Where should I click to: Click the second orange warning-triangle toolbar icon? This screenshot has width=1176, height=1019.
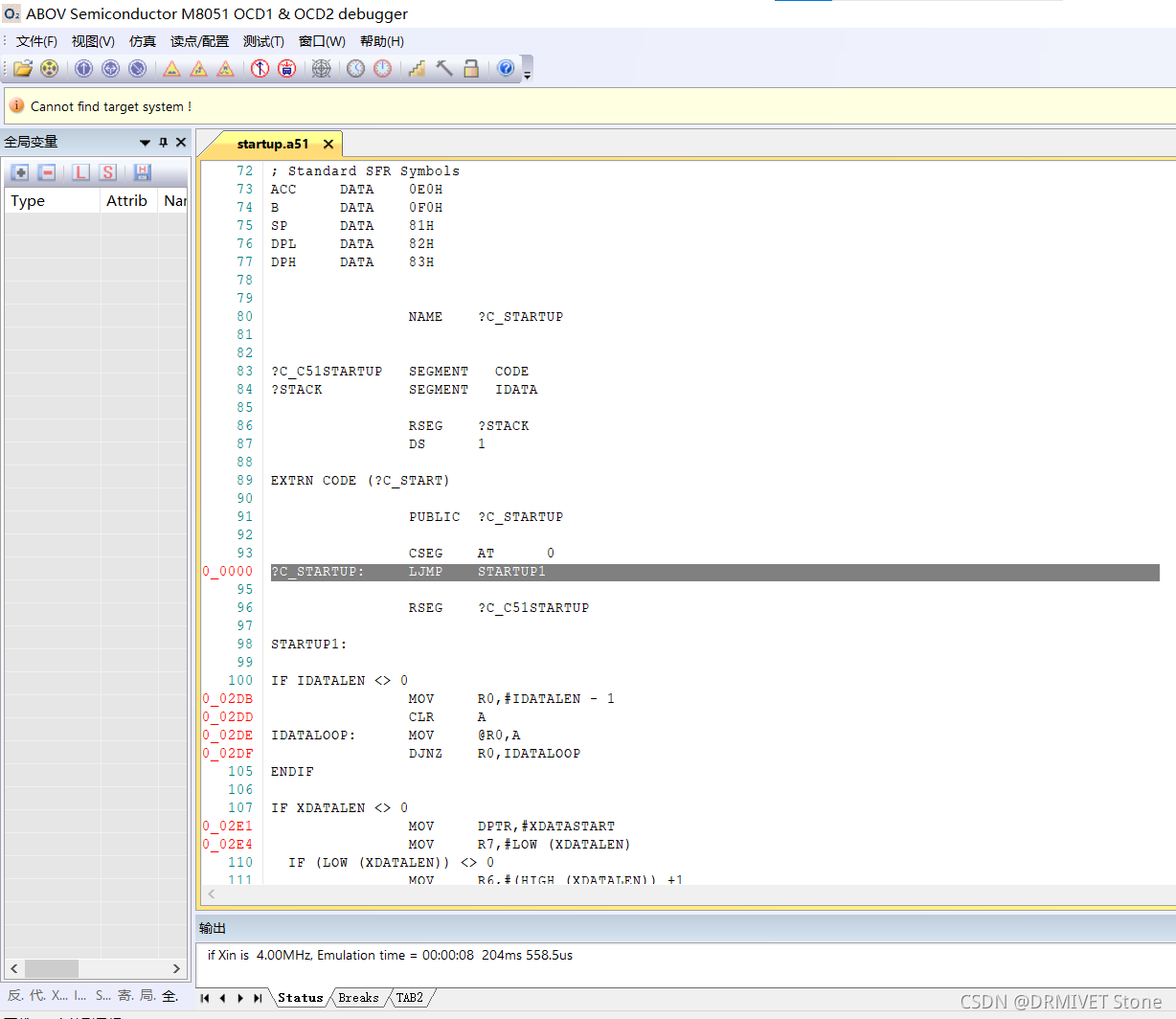199,69
